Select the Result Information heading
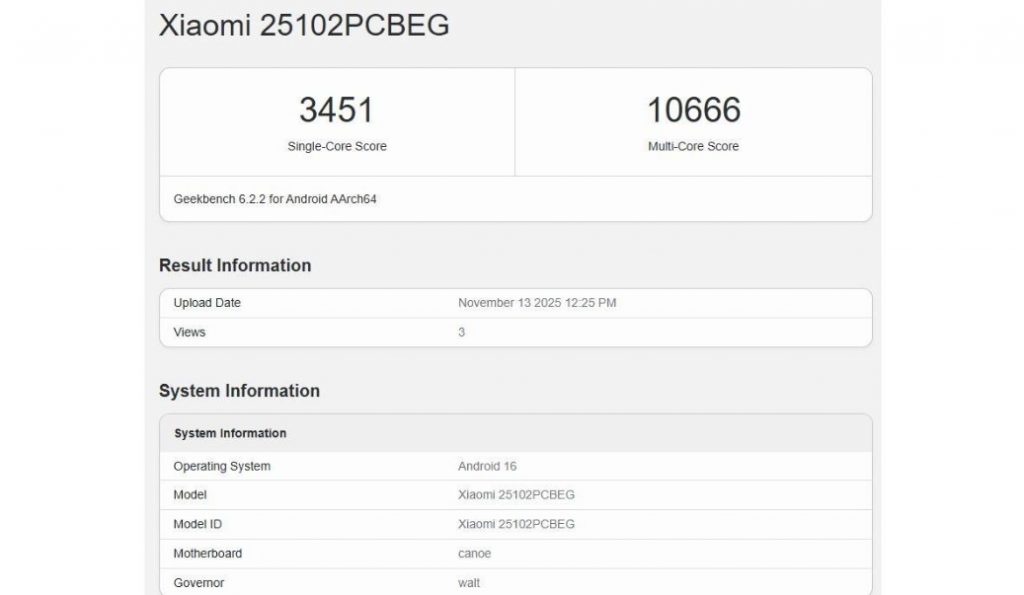This screenshot has height=595, width=1024. [233, 265]
